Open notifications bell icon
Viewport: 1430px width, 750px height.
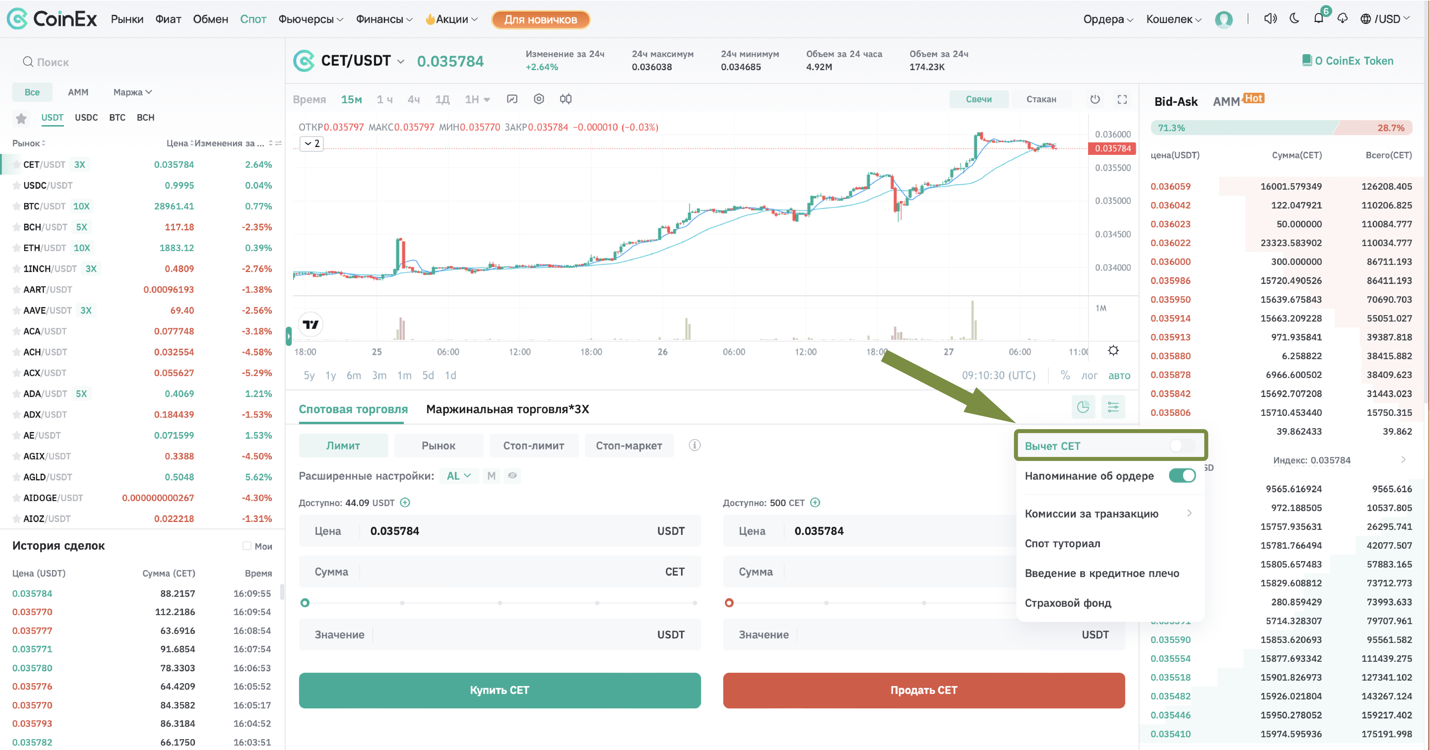click(1319, 19)
